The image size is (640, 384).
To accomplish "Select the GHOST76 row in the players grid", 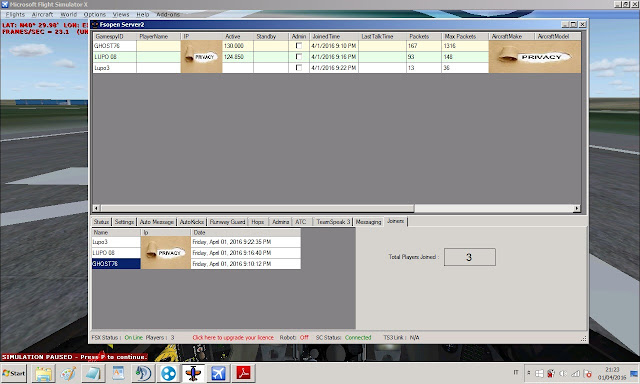I will (x=337, y=46).
